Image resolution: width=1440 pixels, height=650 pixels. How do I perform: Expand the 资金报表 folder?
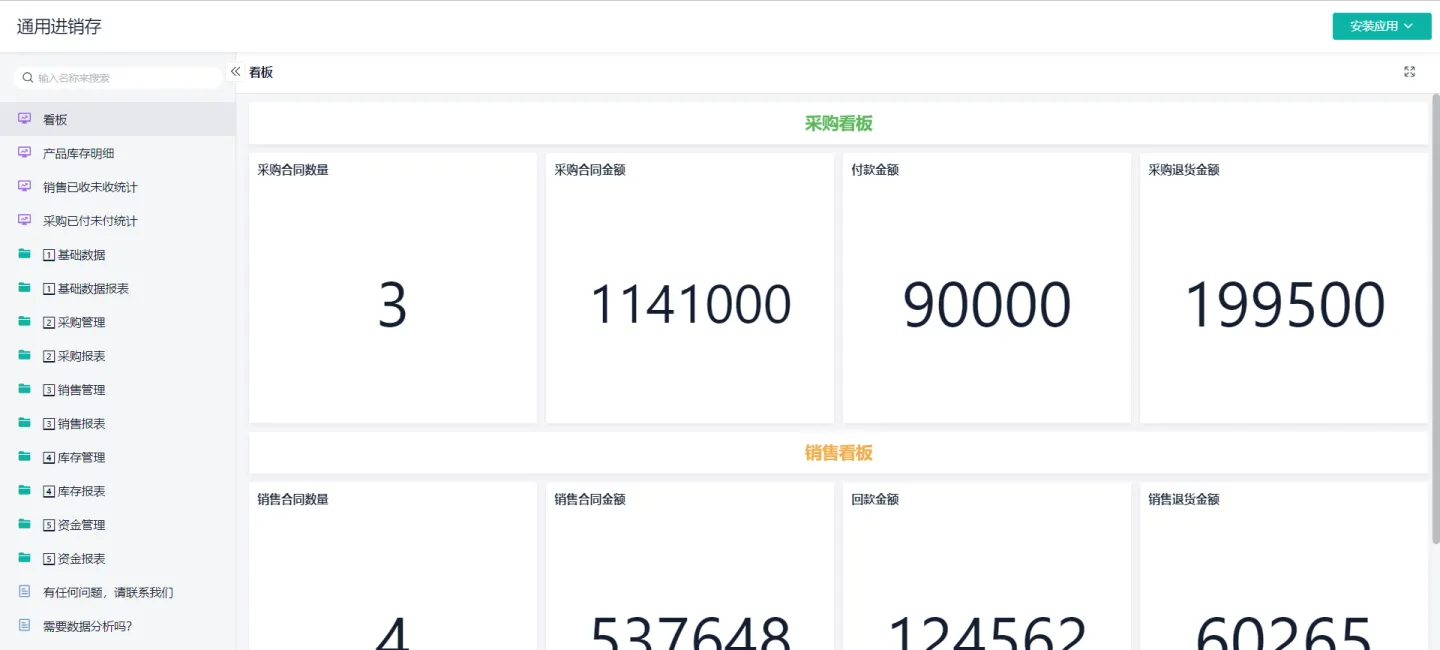coord(118,558)
